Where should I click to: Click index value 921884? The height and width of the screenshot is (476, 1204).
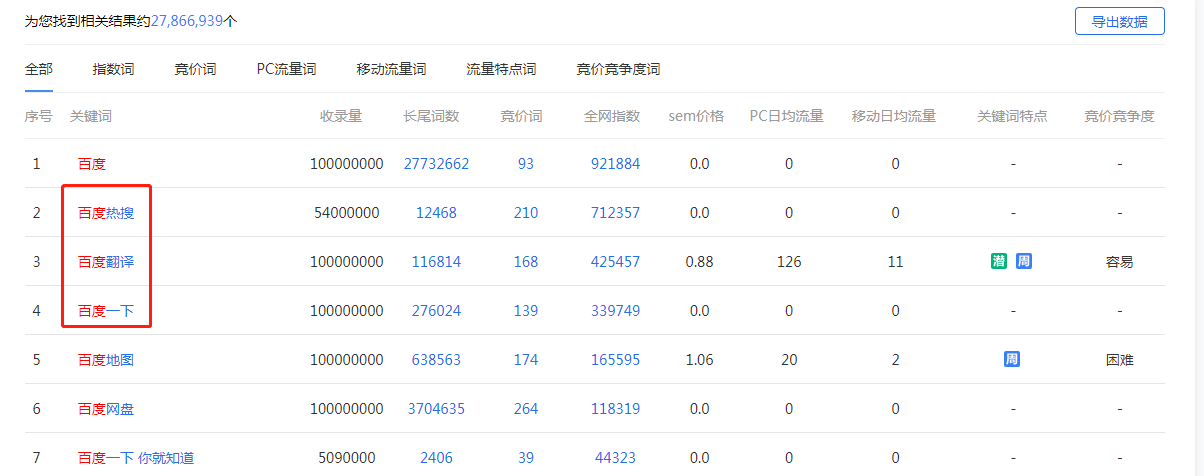point(615,164)
